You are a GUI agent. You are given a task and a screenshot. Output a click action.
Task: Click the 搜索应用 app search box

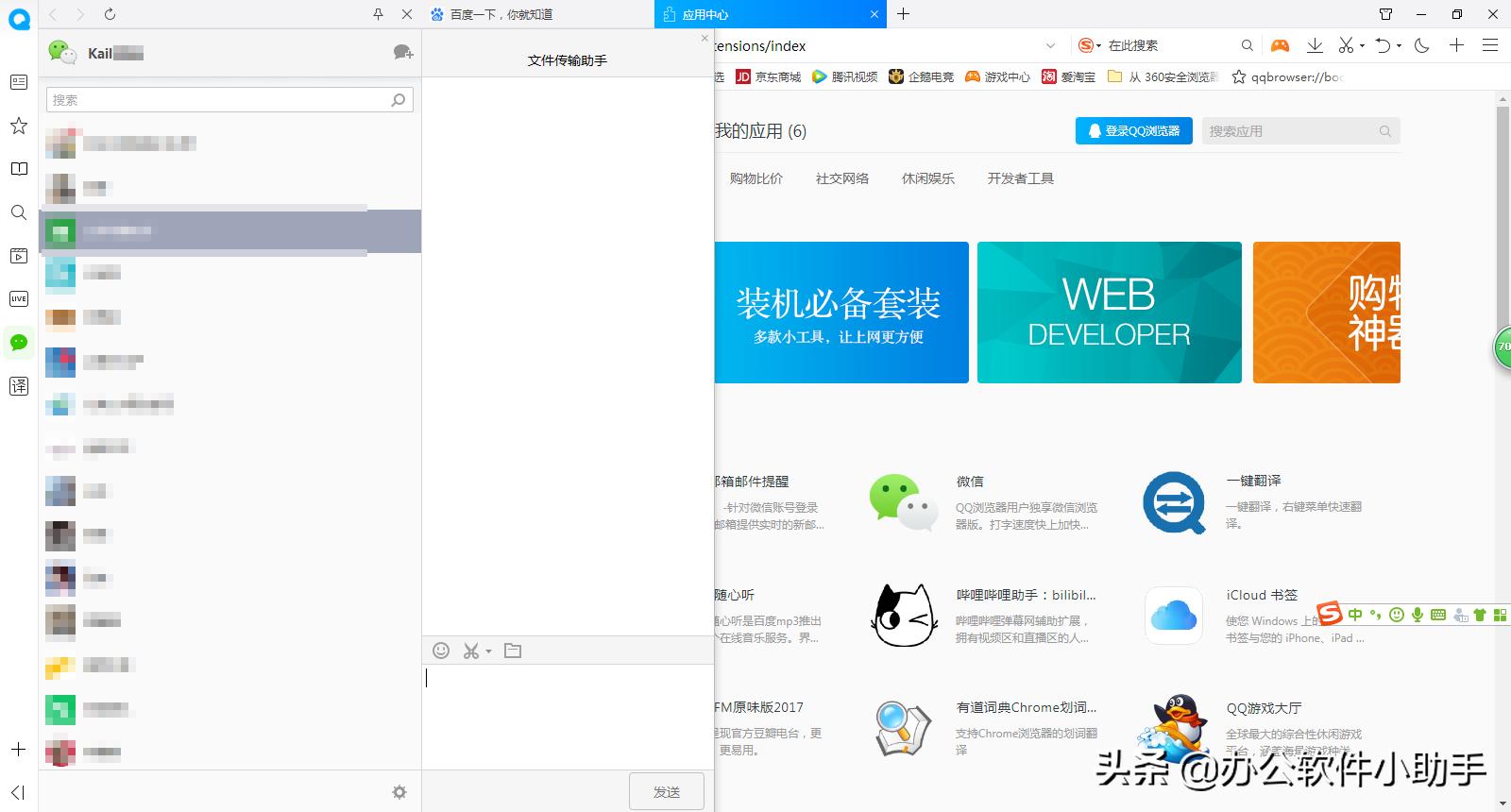pyautogui.click(x=1300, y=131)
